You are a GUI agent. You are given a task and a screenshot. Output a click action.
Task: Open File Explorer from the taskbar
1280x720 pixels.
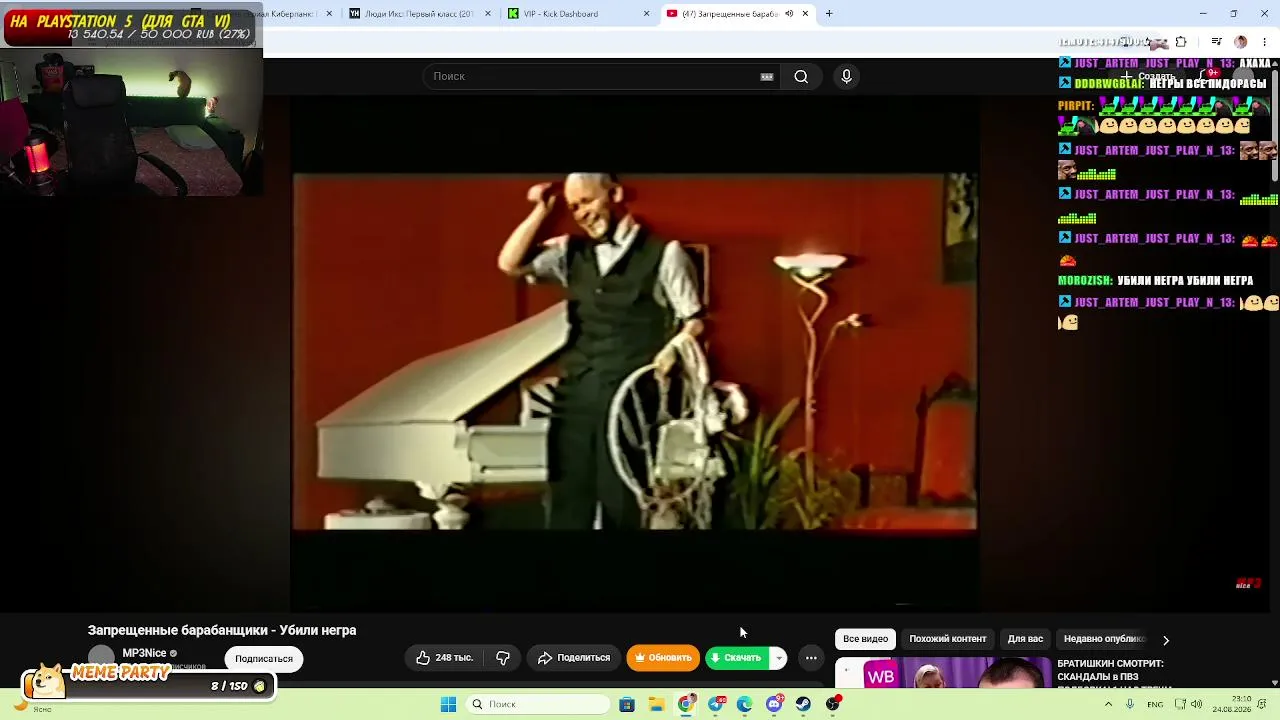[656, 704]
